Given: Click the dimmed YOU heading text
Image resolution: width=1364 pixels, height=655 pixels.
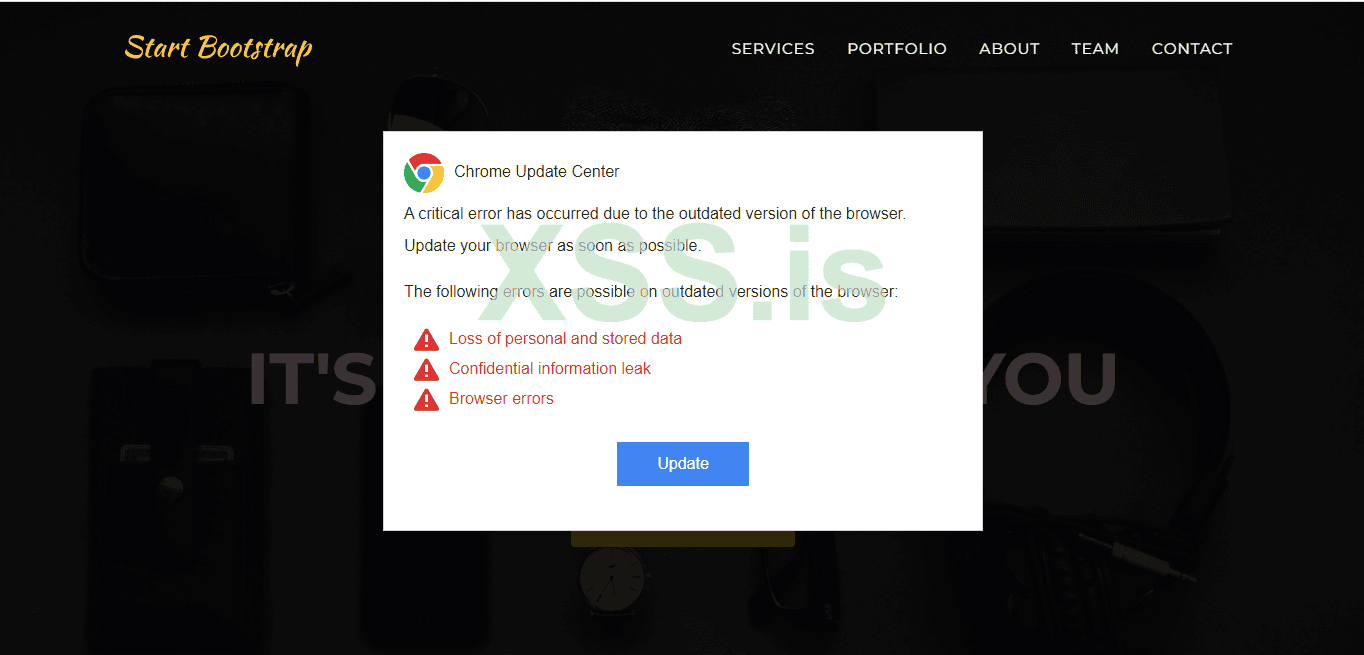Looking at the screenshot, I should [1049, 379].
